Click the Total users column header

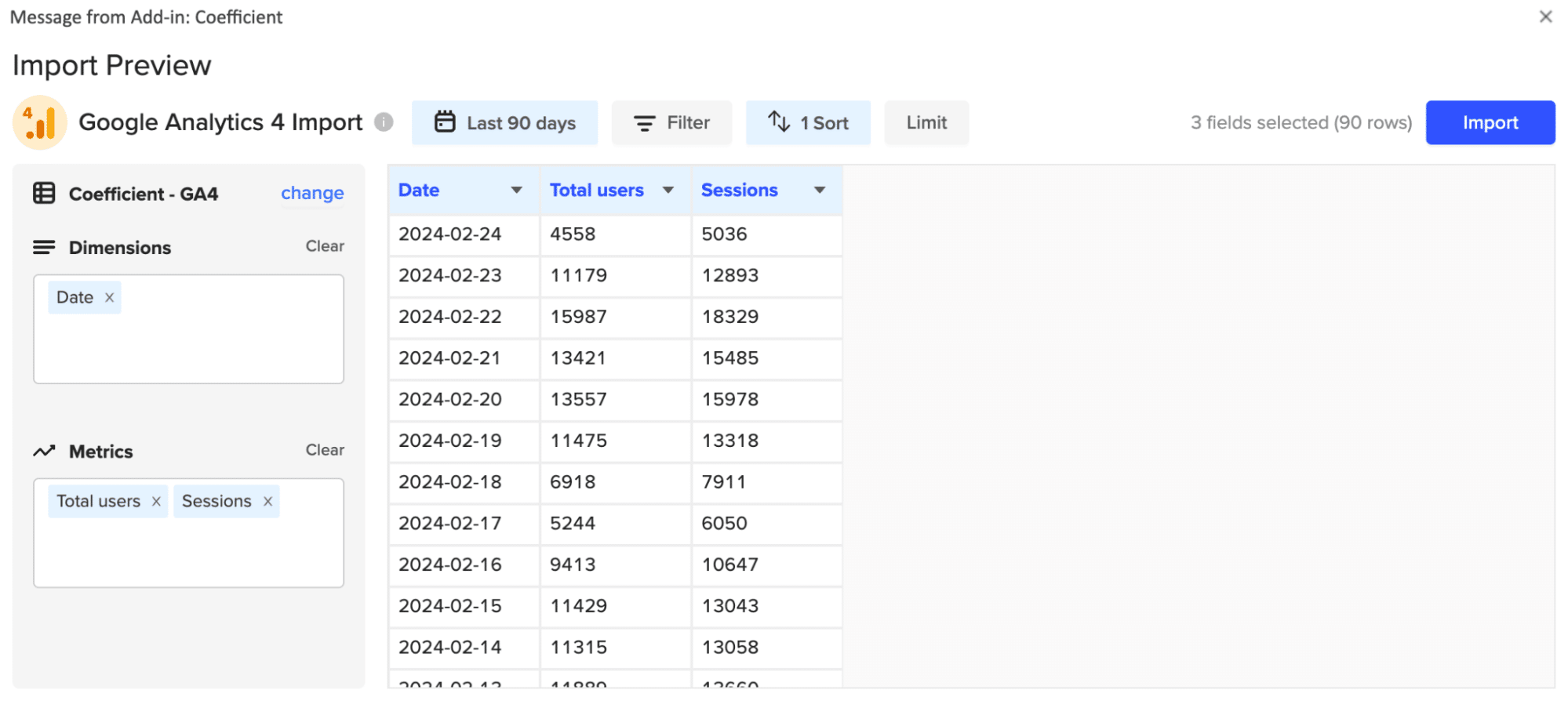615,191
